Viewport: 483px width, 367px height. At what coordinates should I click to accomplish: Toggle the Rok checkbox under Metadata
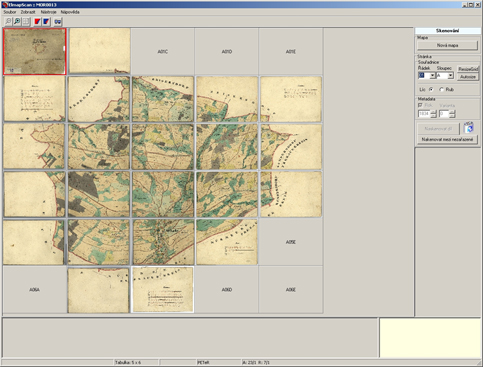(x=420, y=105)
